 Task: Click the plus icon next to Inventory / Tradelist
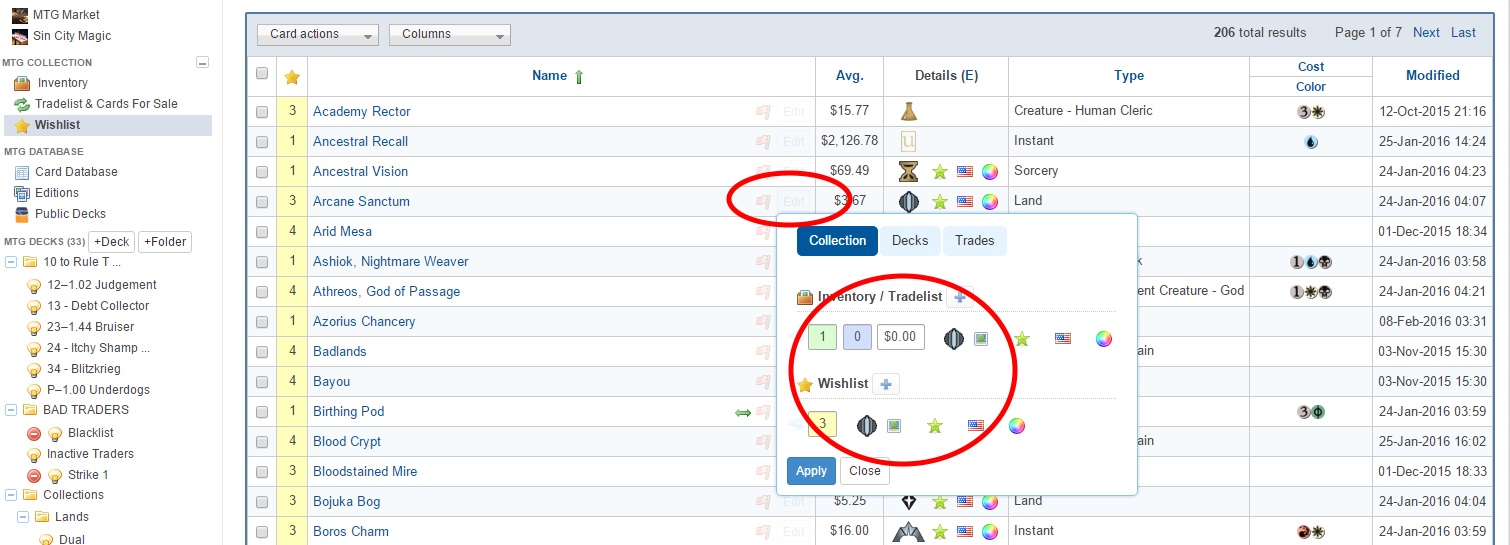(959, 297)
